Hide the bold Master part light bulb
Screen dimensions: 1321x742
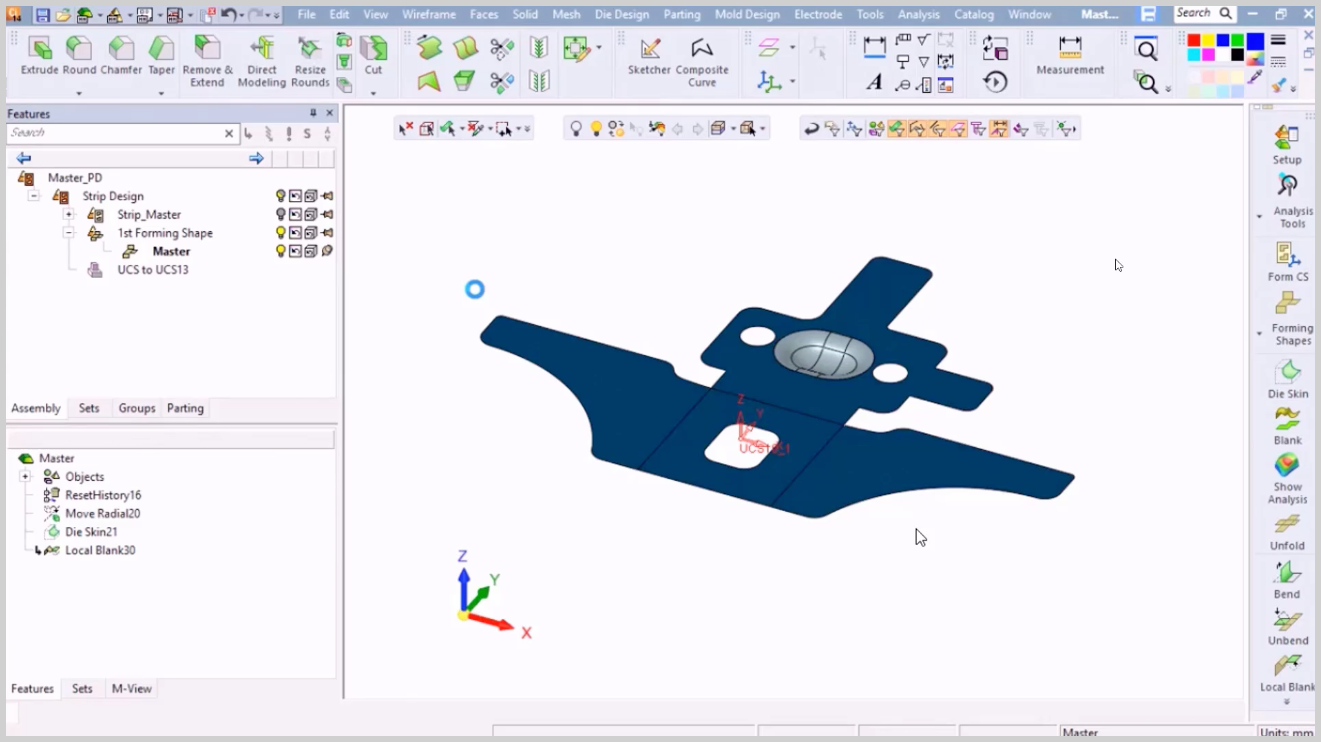tap(281, 251)
